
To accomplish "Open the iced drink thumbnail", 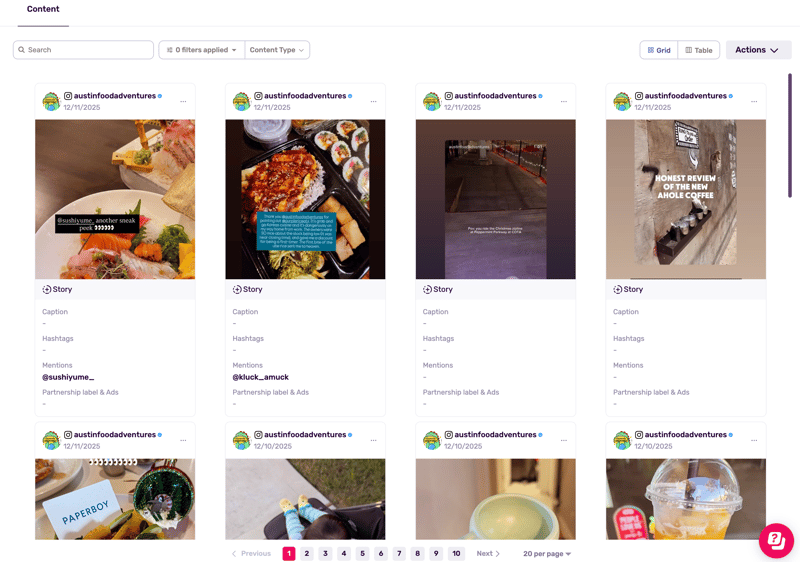I will point(686,499).
